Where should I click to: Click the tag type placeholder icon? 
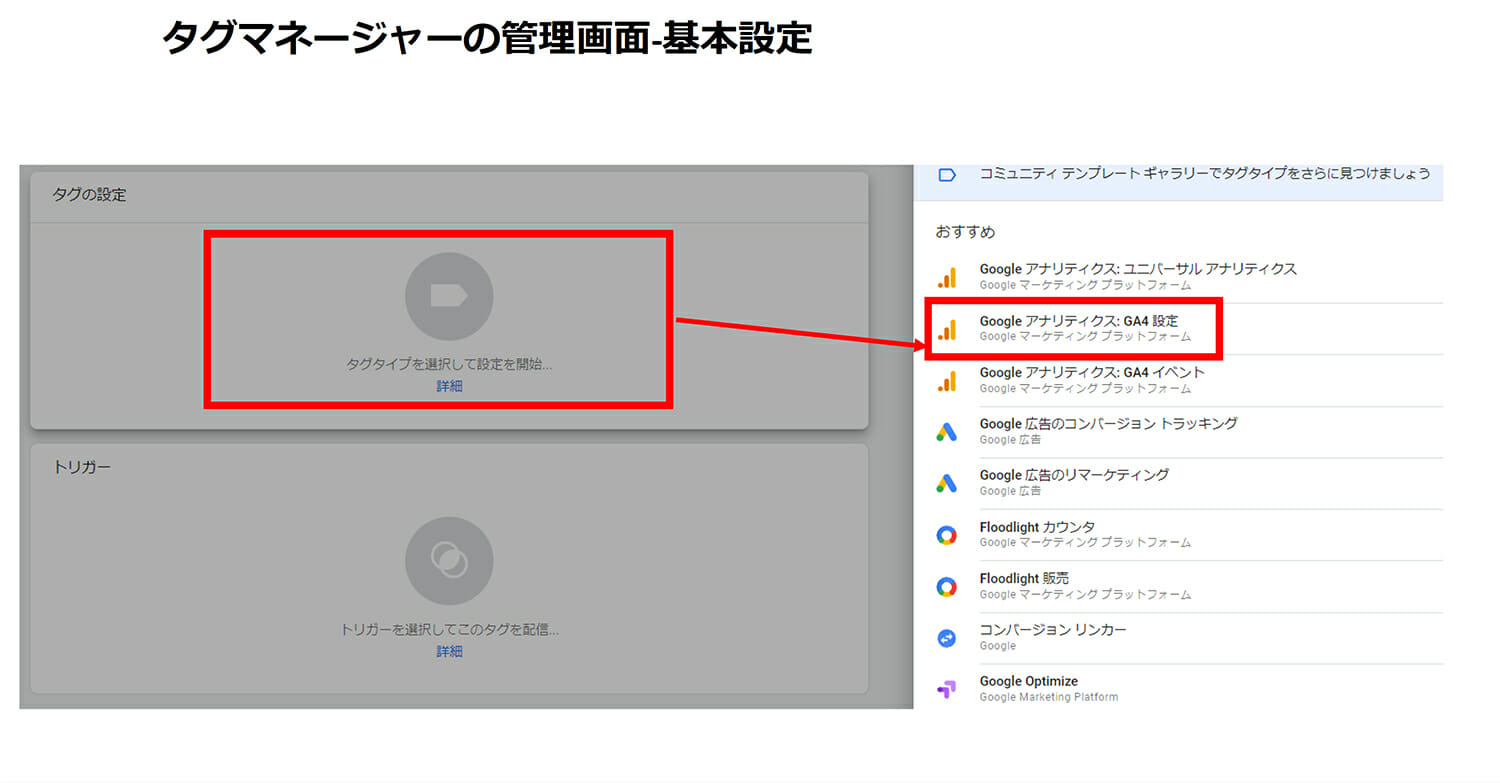pyautogui.click(x=449, y=296)
